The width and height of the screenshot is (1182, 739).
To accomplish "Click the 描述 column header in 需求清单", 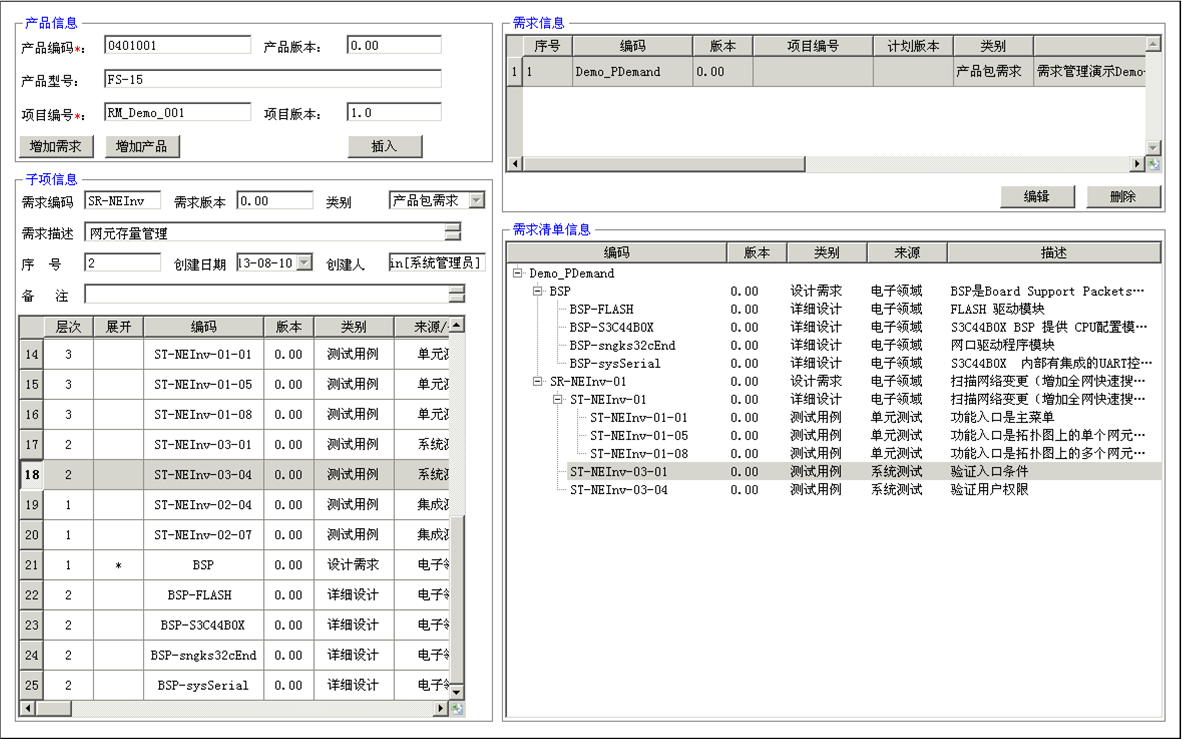I will pyautogui.click(x=1053, y=253).
